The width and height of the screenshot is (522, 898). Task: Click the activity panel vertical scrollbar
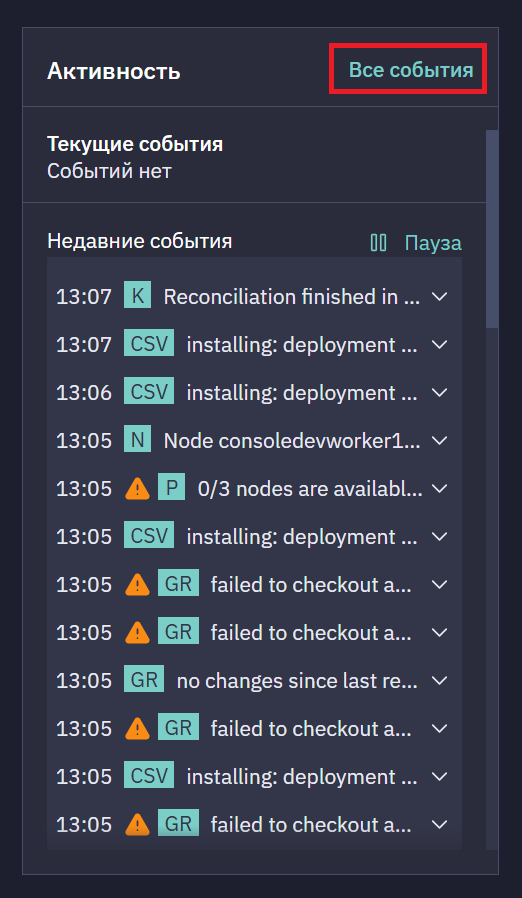pos(492,229)
